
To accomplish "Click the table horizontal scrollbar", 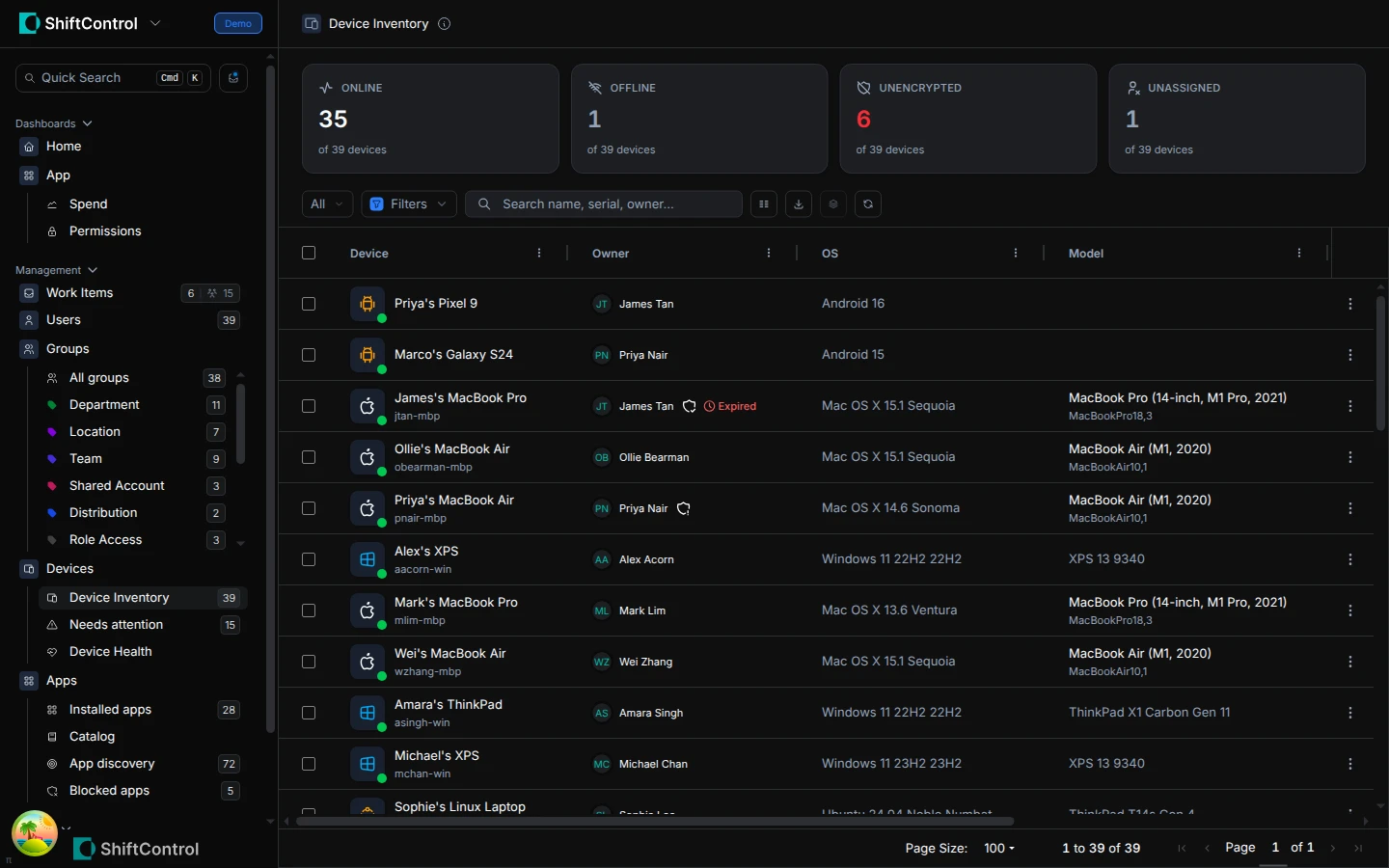I will [655, 822].
